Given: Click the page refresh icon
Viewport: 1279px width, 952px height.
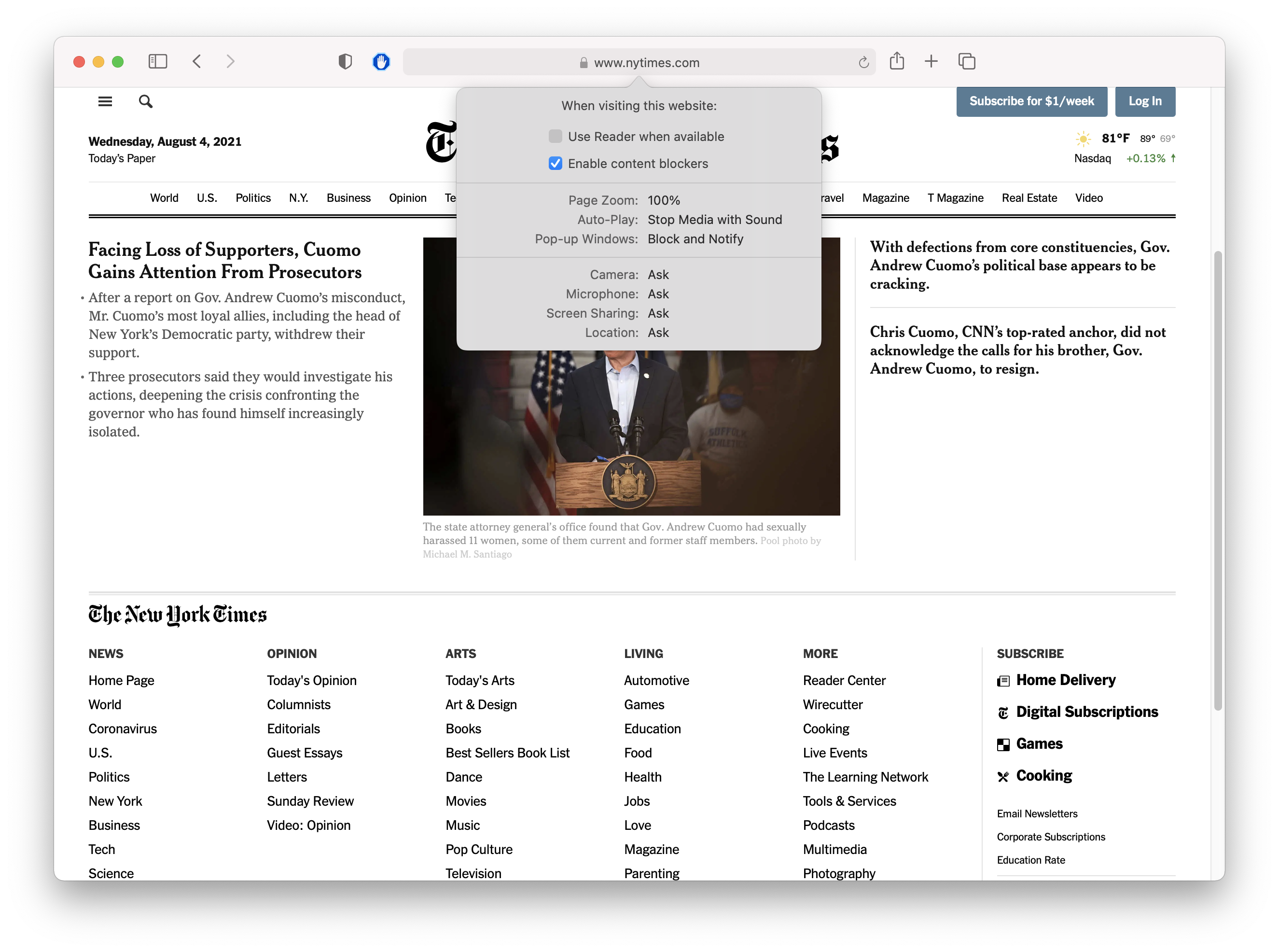Looking at the screenshot, I should coord(862,62).
